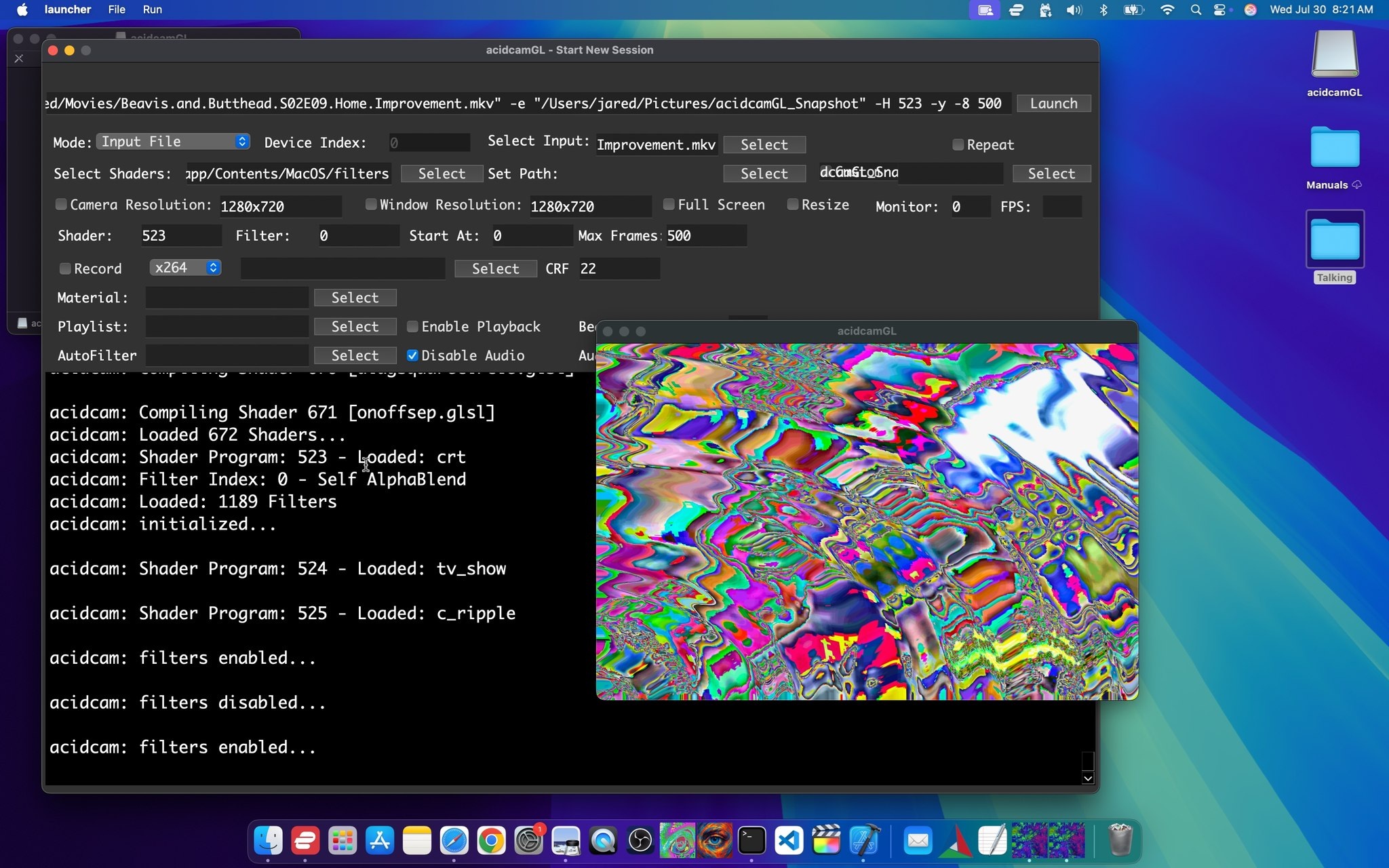Open Finder from the dock
Screen dimensions: 1389x868
click(268, 842)
